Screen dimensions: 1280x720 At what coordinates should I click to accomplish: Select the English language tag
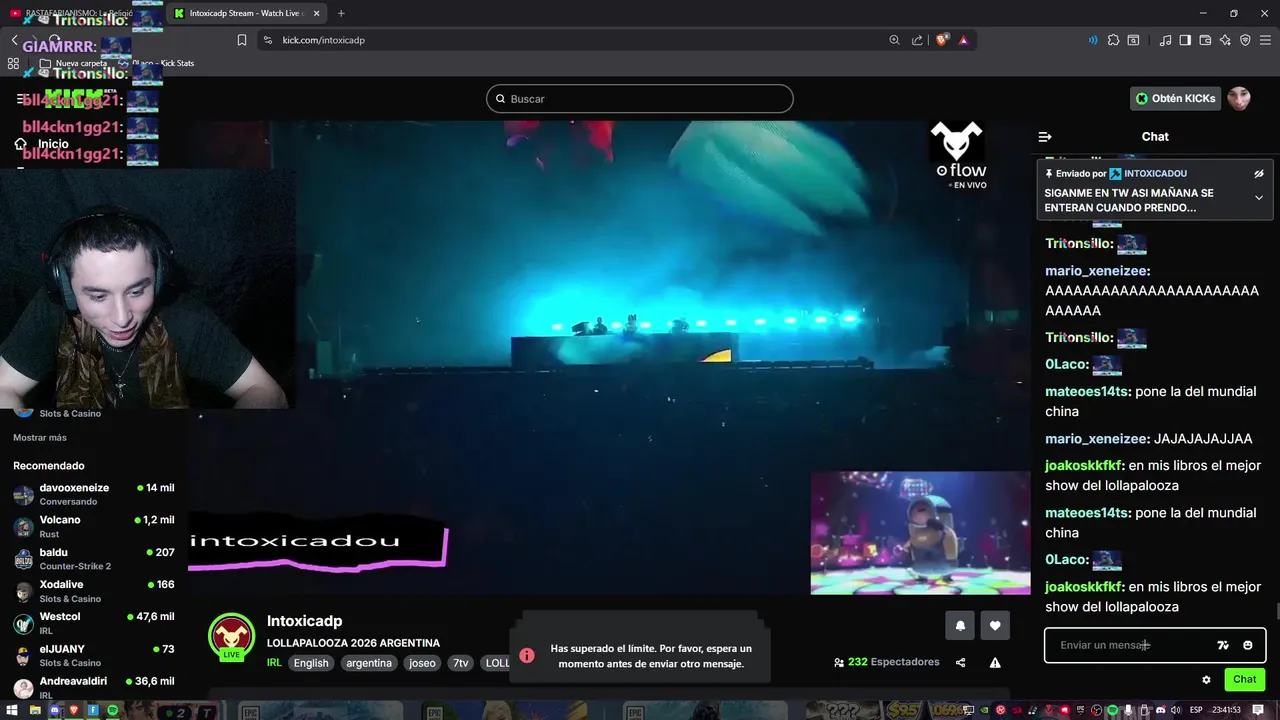(311, 663)
